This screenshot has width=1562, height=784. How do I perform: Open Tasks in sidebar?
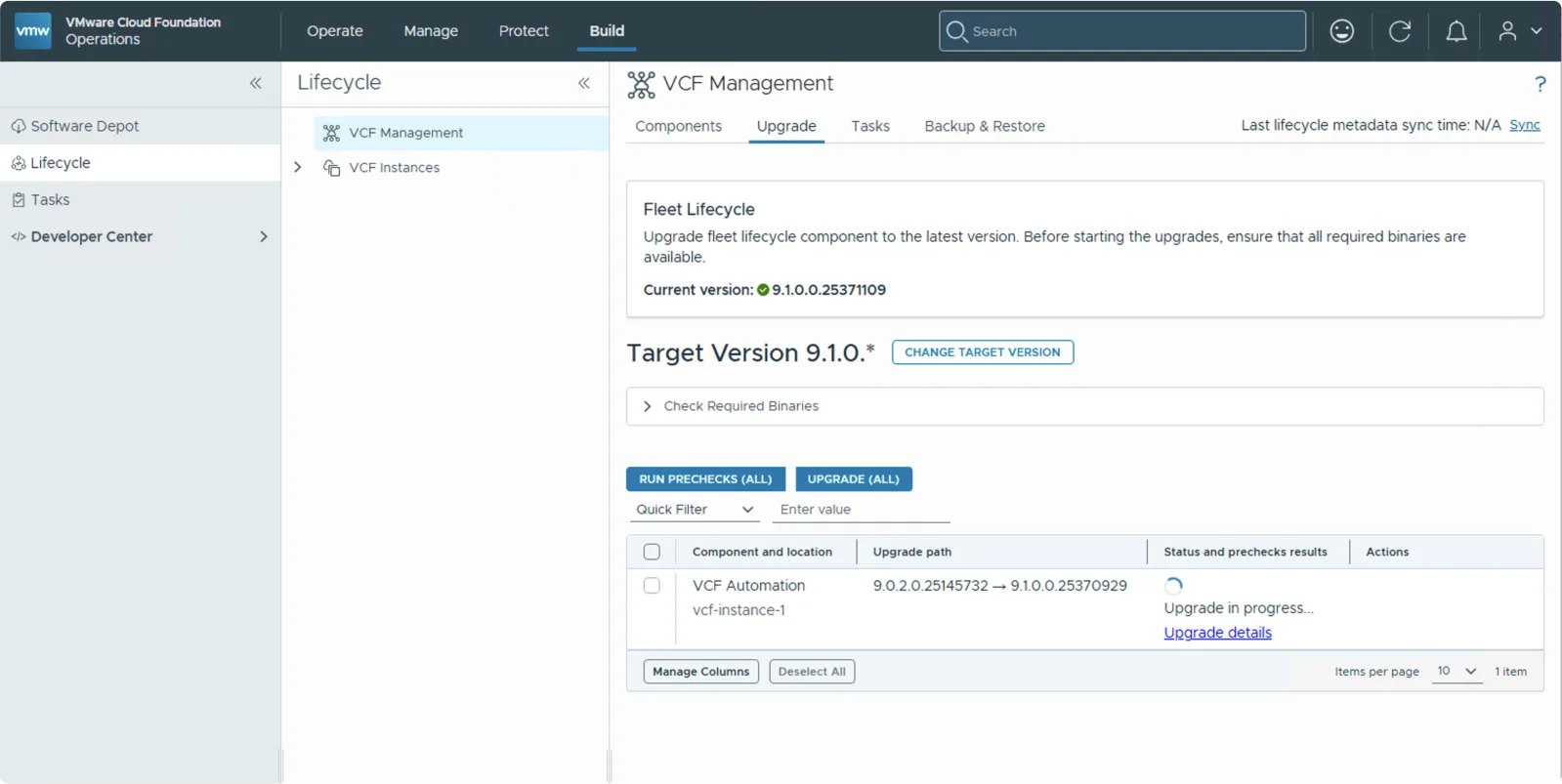tap(140, 200)
